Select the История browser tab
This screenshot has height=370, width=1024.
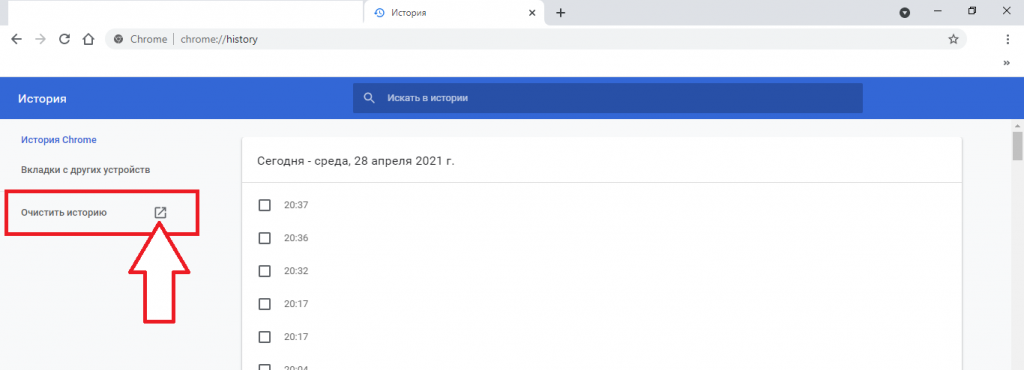(x=454, y=13)
